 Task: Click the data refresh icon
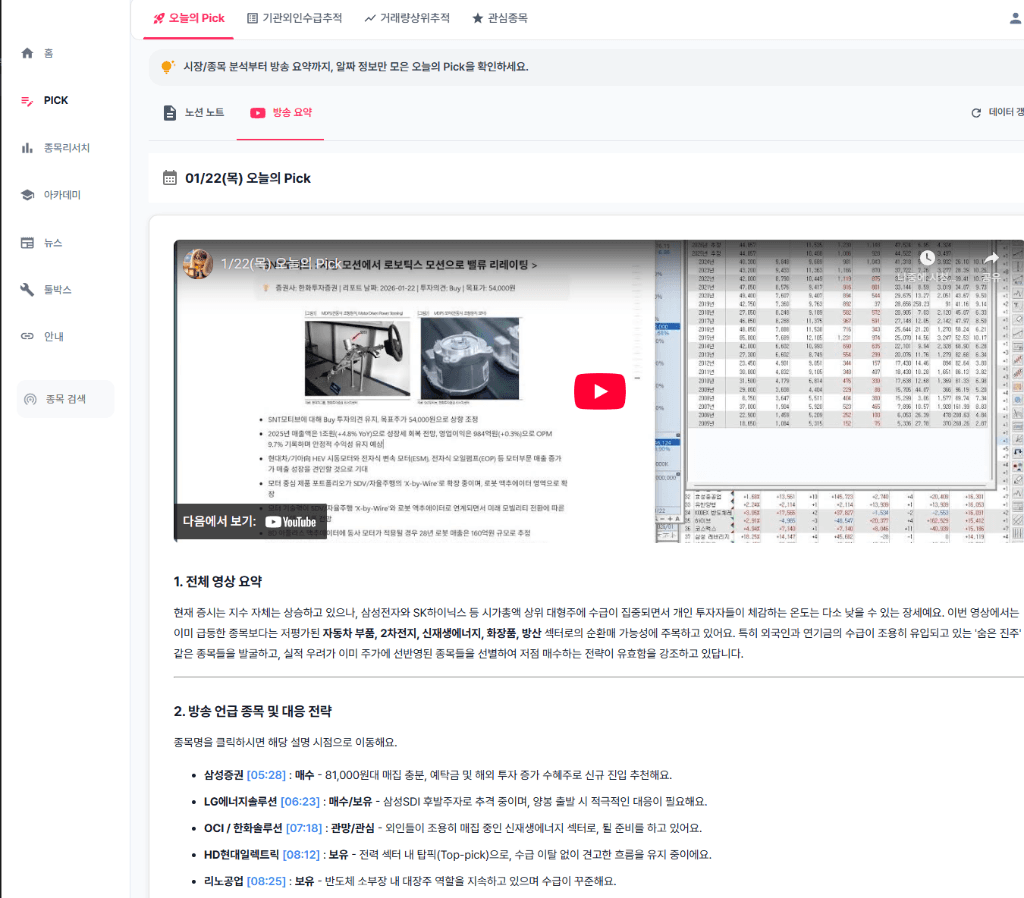pos(976,112)
